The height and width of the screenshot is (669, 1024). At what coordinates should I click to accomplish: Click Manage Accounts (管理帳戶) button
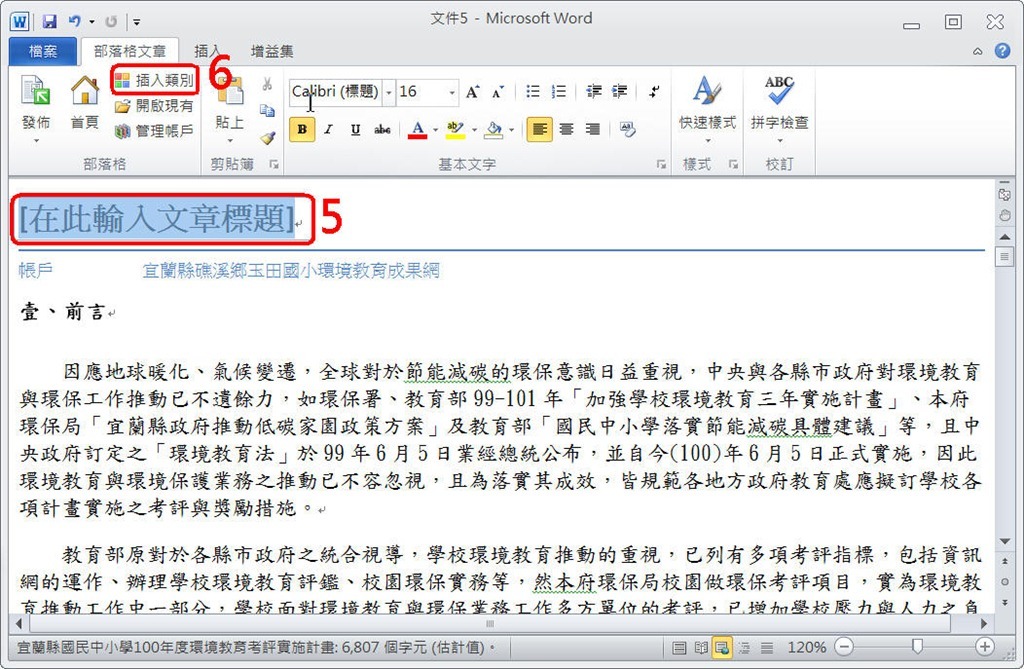[x=155, y=131]
